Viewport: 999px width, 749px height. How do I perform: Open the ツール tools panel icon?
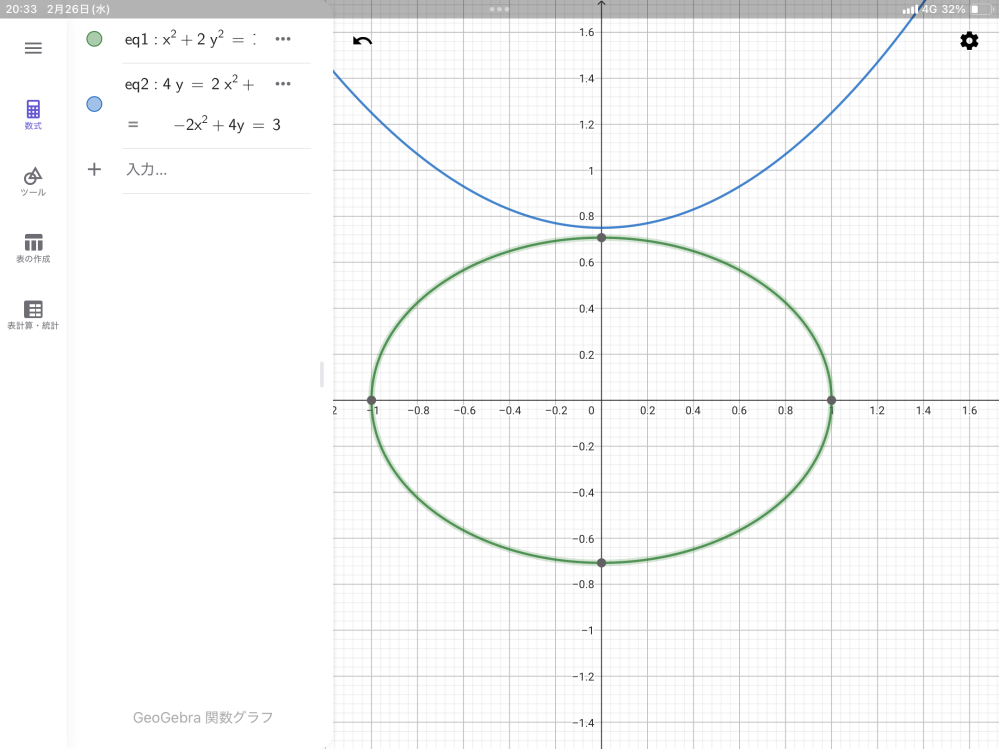(x=33, y=181)
